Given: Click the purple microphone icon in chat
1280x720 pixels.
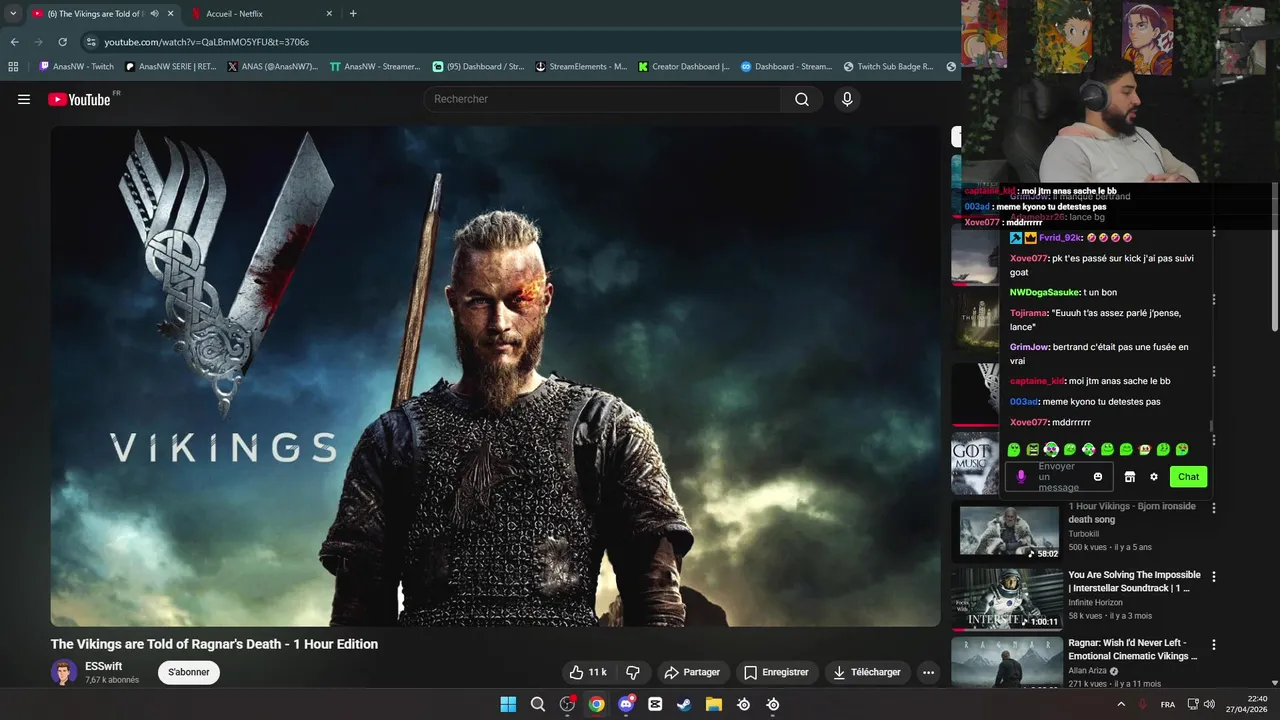Looking at the screenshot, I should coord(1021,477).
